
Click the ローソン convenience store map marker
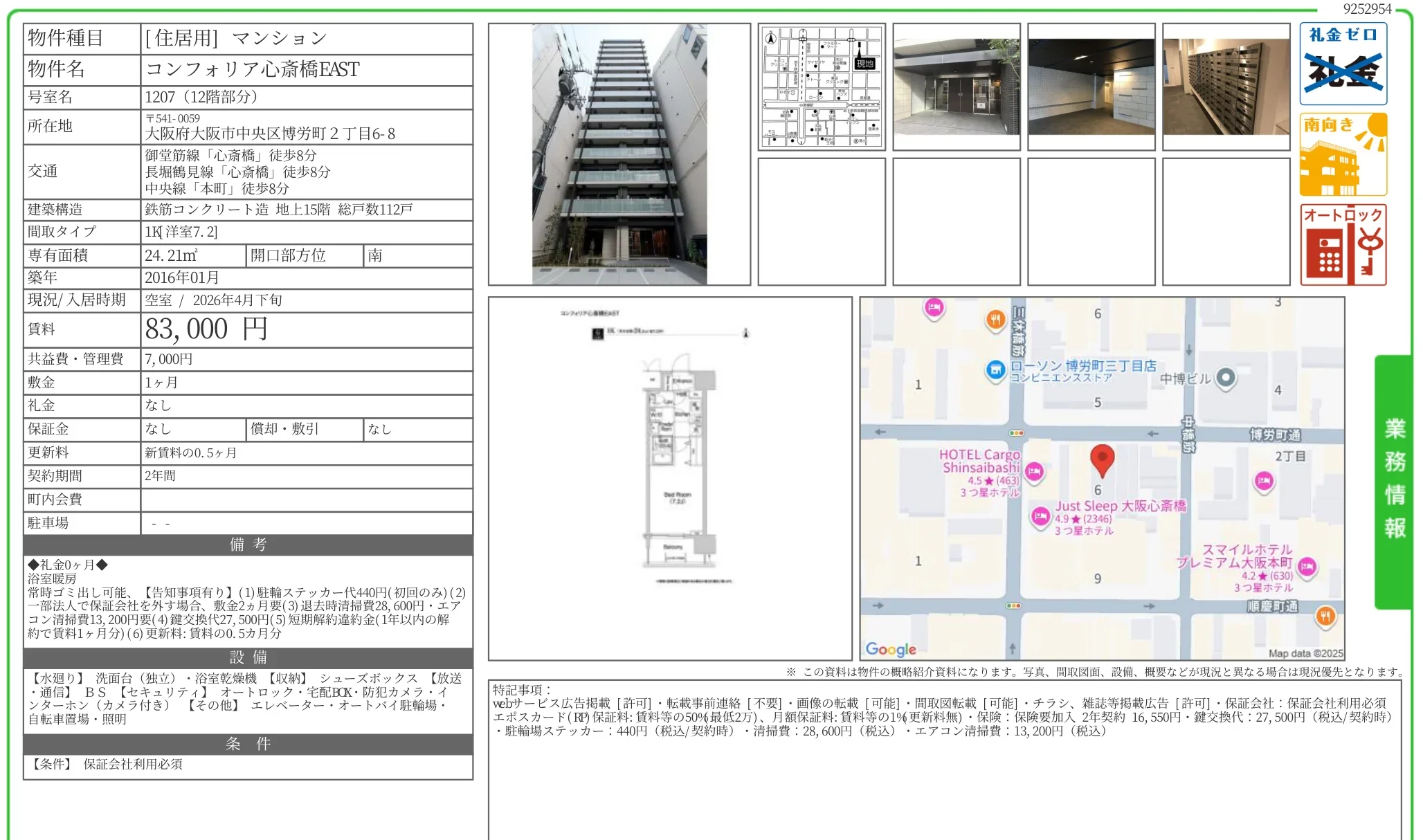[x=995, y=370]
